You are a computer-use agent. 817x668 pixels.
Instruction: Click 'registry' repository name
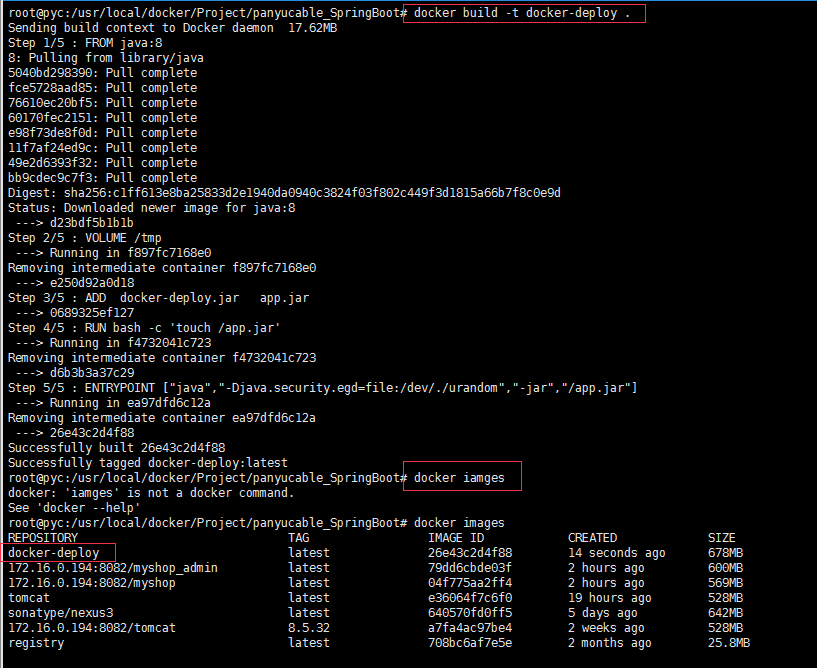pos(36,644)
